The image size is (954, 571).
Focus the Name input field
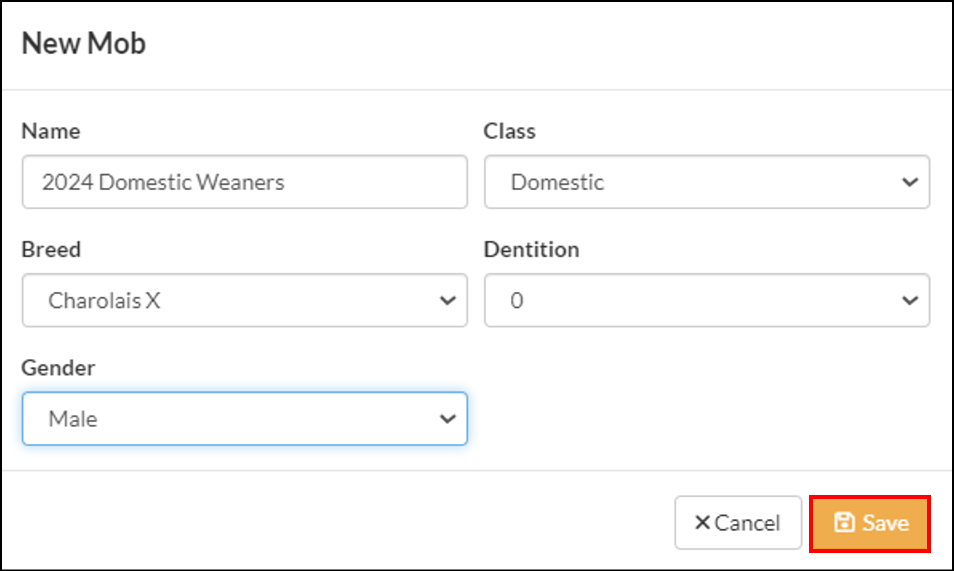pyautogui.click(x=245, y=182)
